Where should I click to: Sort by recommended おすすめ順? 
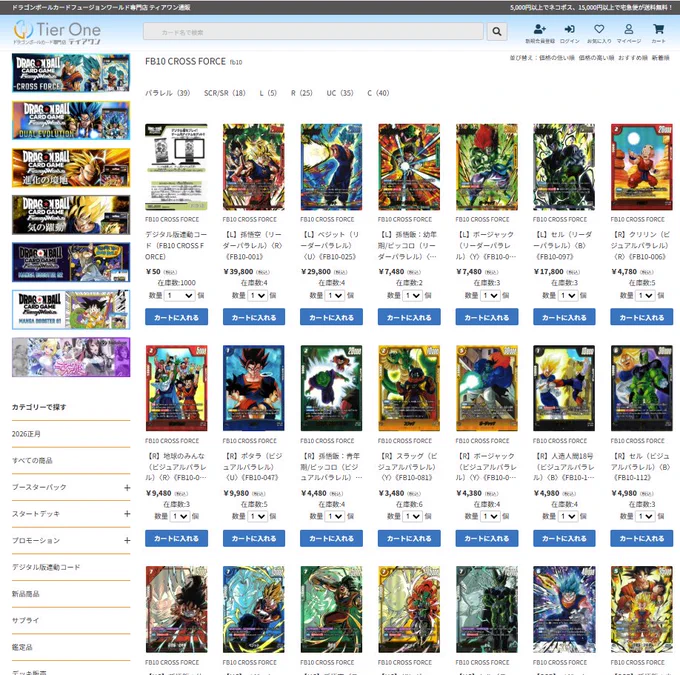click(633, 58)
